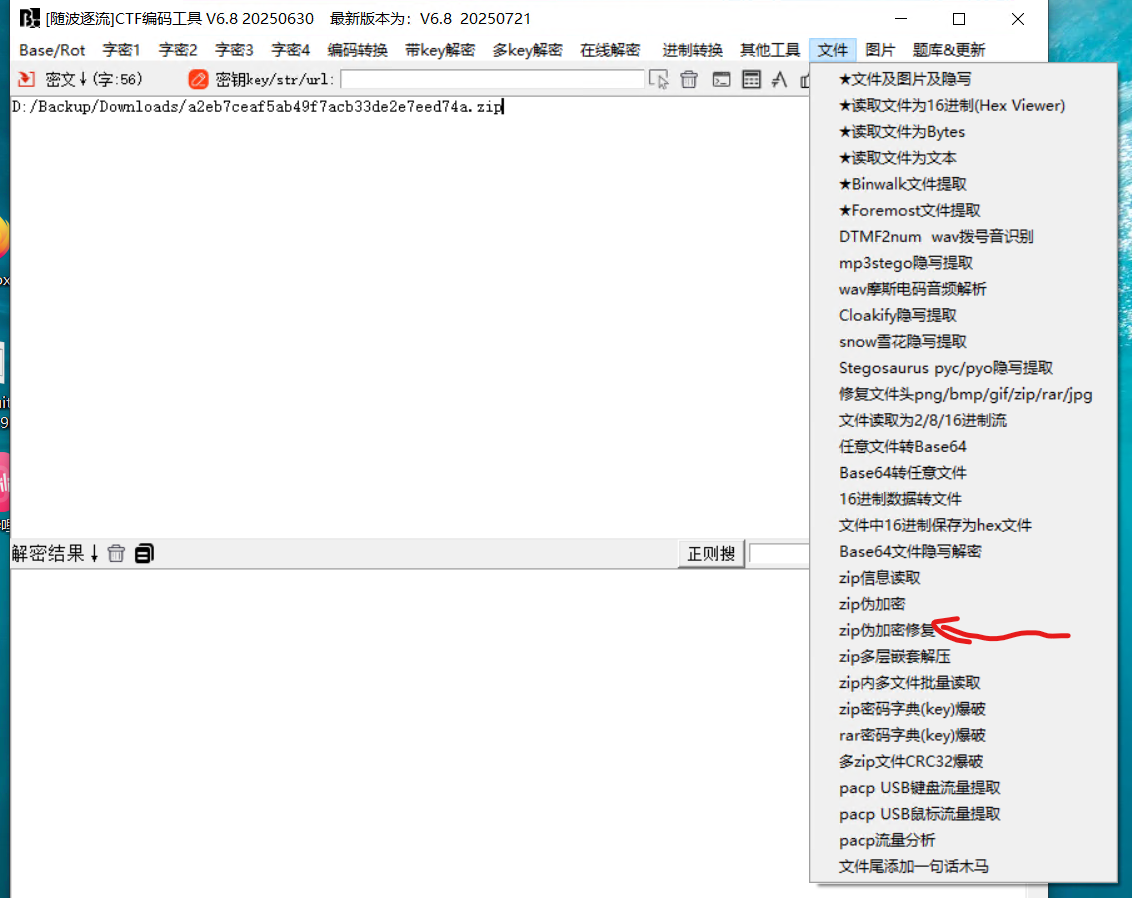Click the letter-A font icon on the toolbar
The height and width of the screenshot is (898, 1132).
(x=779, y=79)
